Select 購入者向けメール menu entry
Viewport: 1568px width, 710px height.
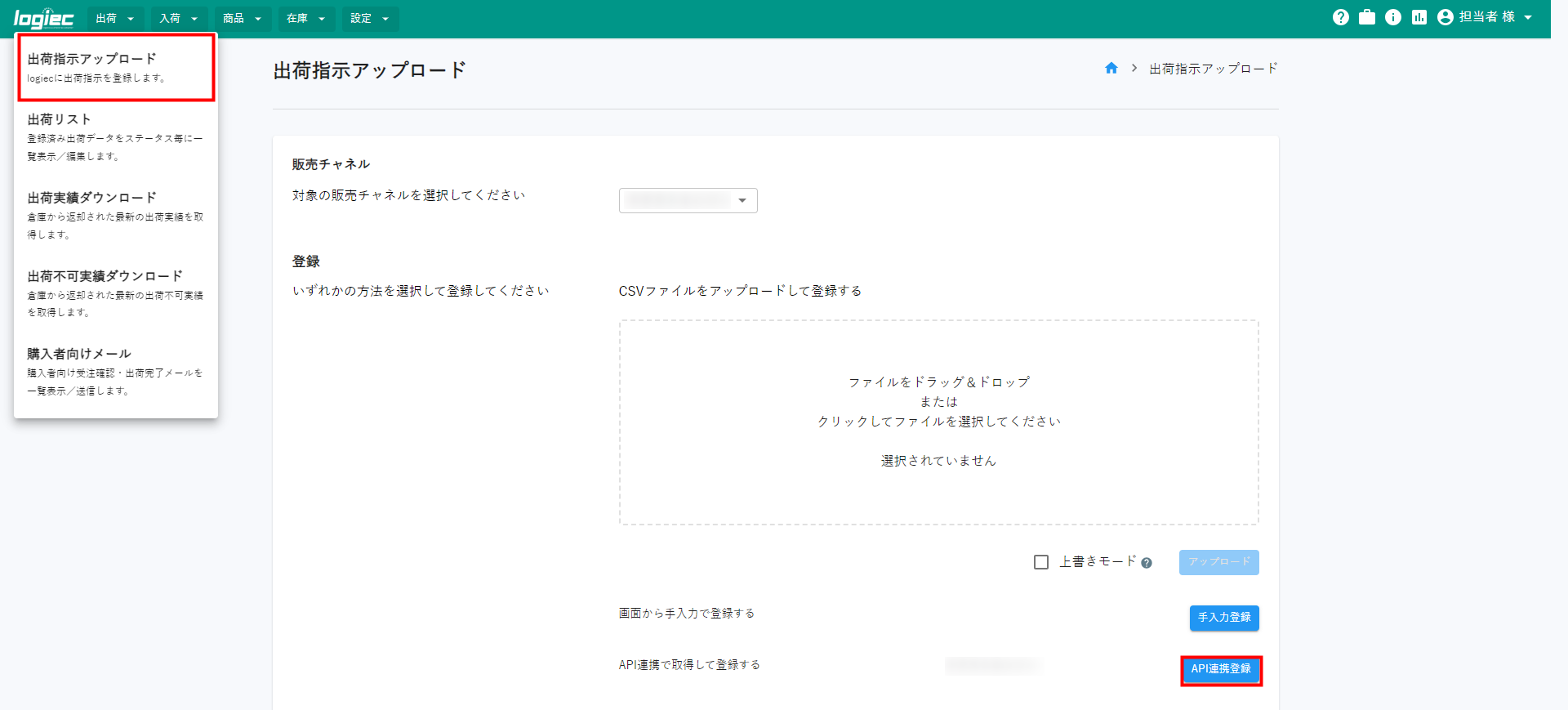[x=115, y=371]
